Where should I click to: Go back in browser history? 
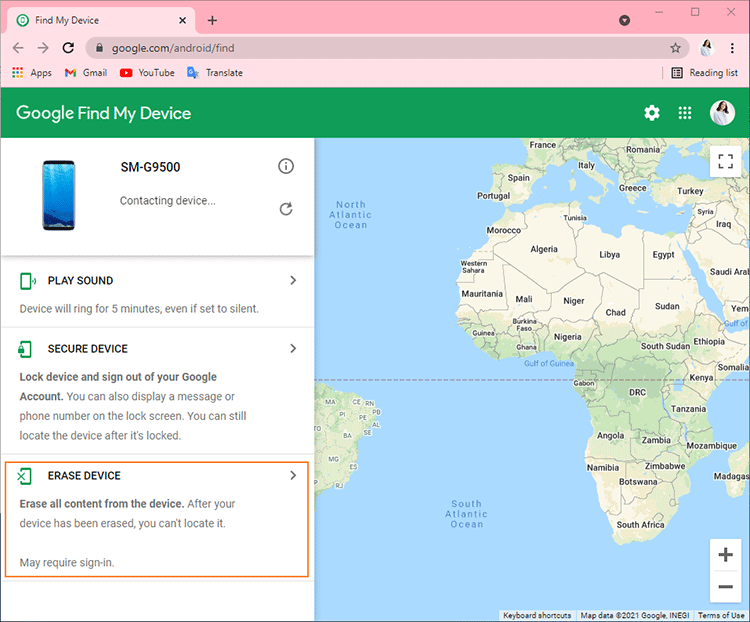[x=18, y=48]
